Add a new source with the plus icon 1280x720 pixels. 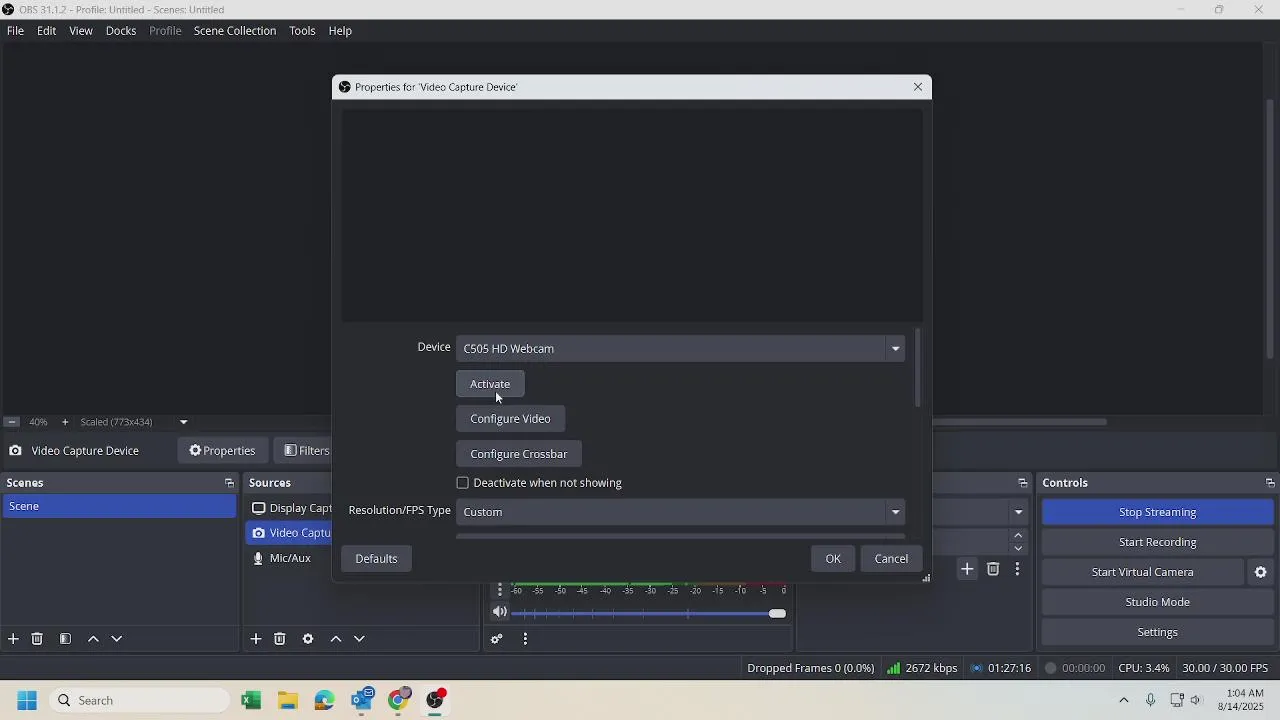(x=256, y=639)
